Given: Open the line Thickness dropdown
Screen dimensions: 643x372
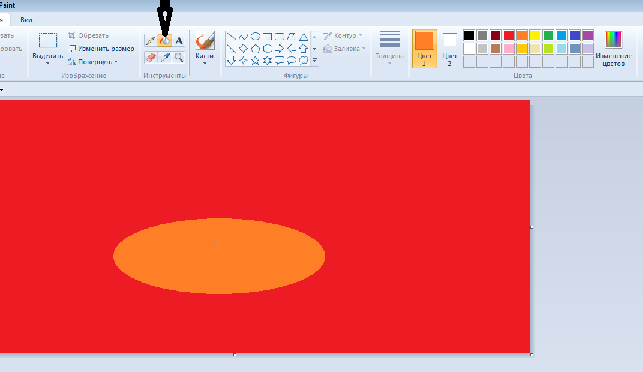Looking at the screenshot, I should 389,48.
